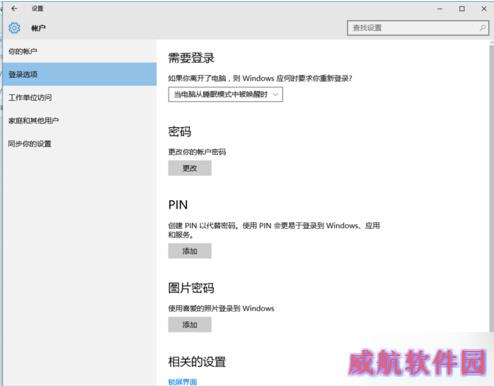Click 添加 button under PIN
The width and height of the screenshot is (494, 386).
[190, 251]
